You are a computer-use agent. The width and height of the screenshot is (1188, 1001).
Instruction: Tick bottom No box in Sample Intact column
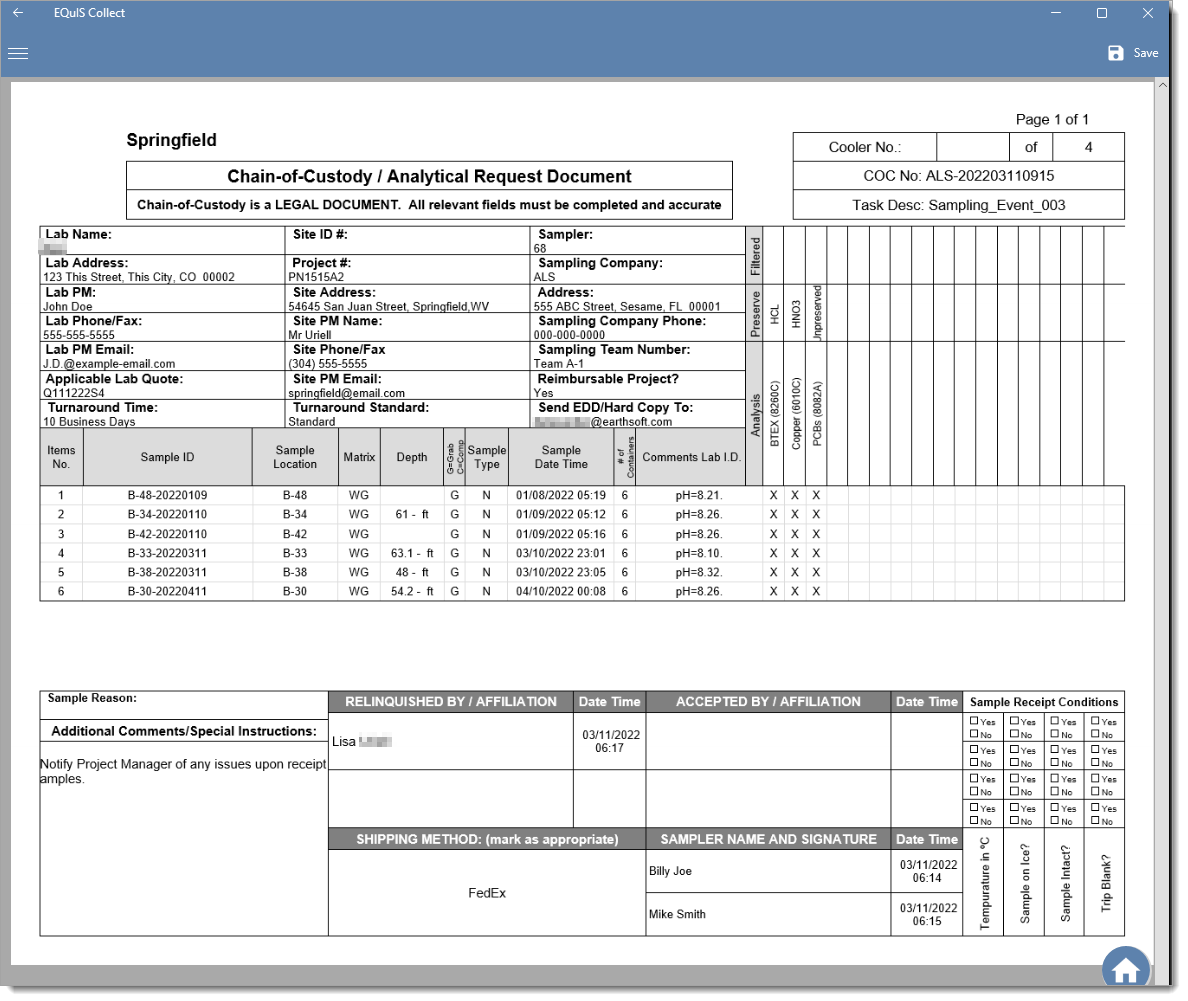[x=1055, y=821]
